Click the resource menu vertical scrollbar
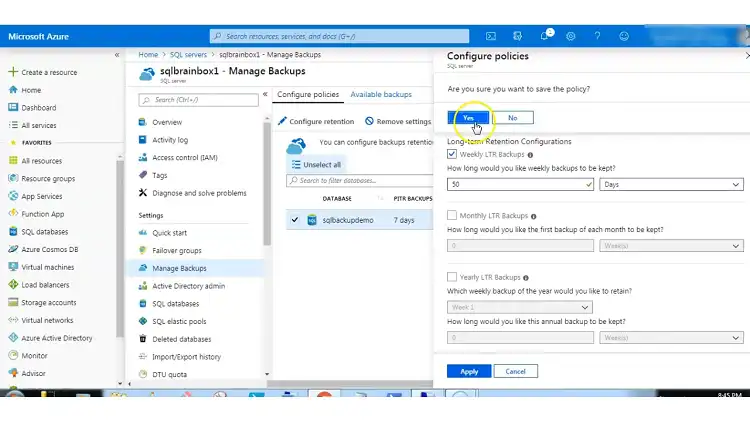Screen dimensions: 750x421 pyautogui.click(x=267, y=184)
